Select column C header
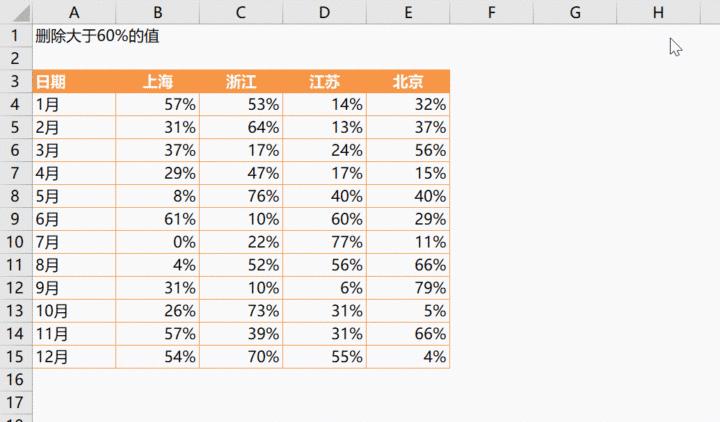This screenshot has height=422, width=720. click(x=241, y=12)
